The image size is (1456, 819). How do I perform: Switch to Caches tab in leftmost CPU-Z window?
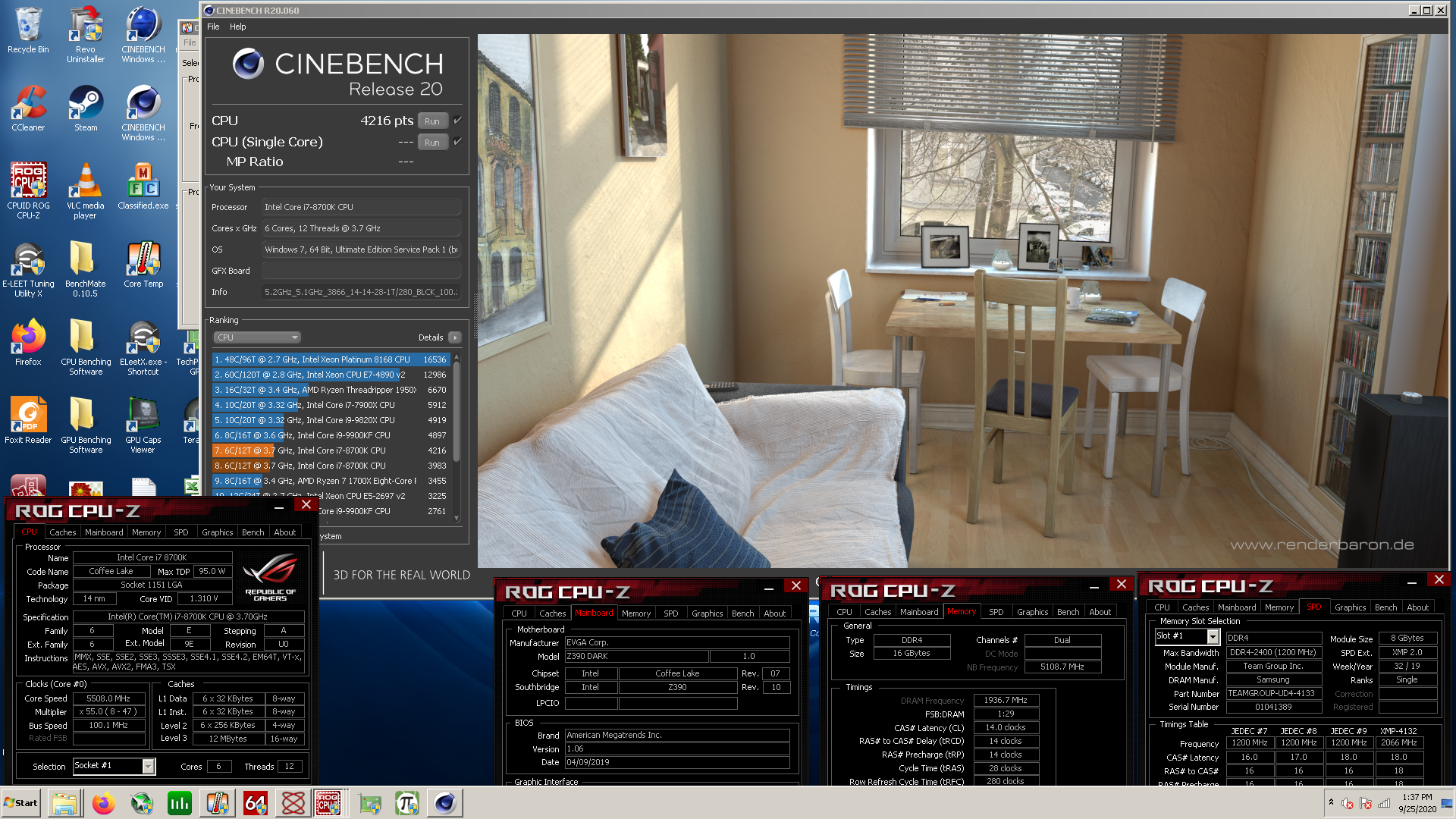(63, 532)
